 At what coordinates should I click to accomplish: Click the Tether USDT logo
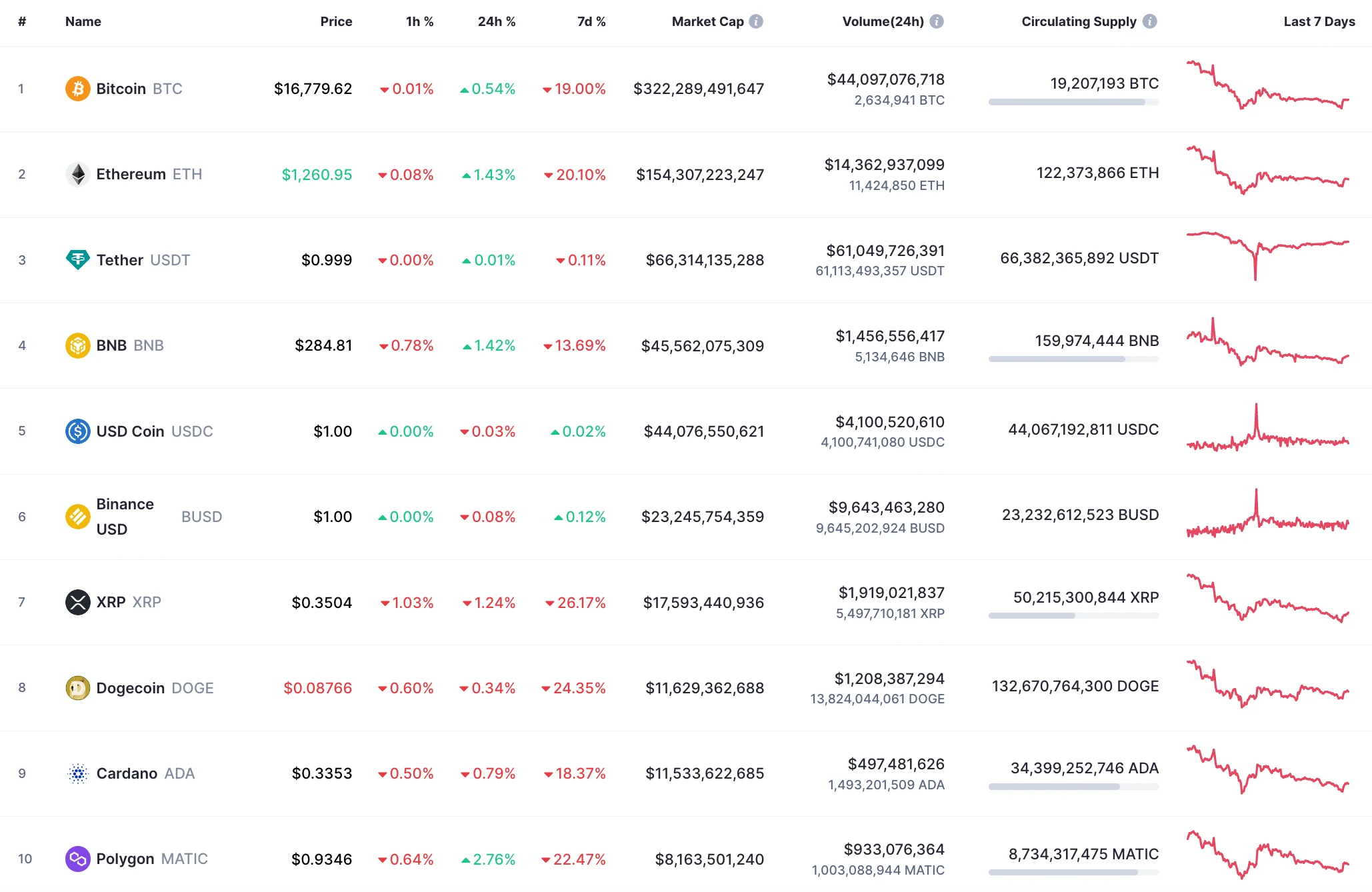[x=78, y=260]
